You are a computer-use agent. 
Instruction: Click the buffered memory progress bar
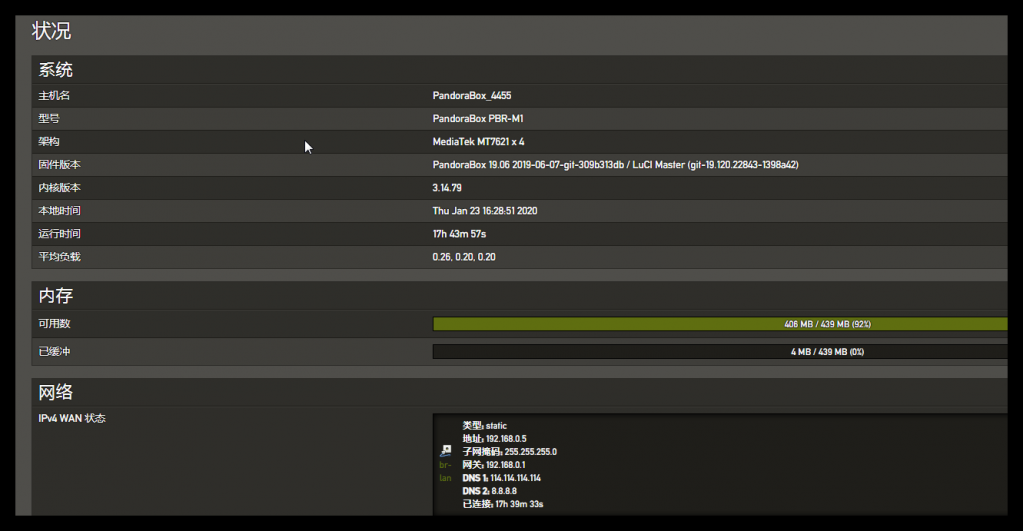click(x=720, y=352)
